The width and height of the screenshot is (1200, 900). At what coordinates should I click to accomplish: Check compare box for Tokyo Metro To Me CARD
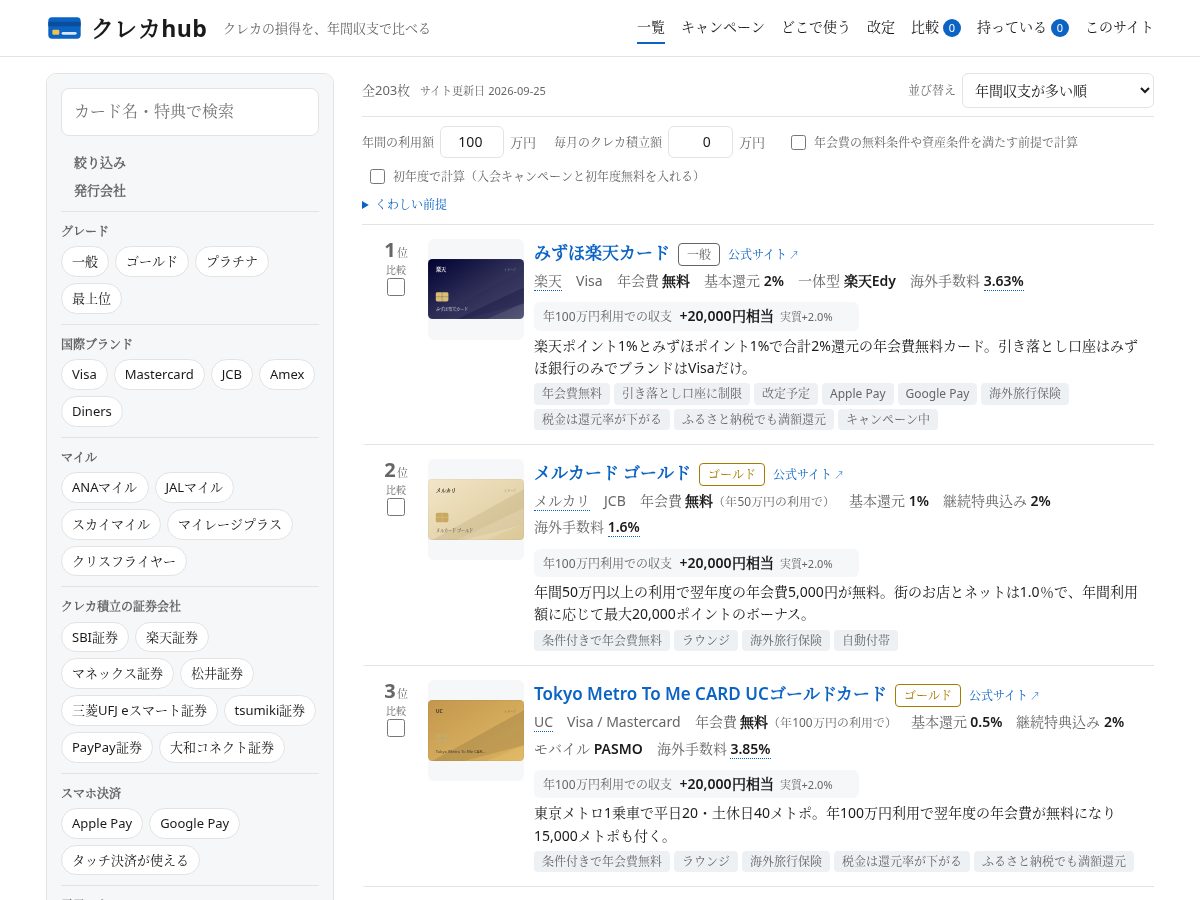(396, 728)
